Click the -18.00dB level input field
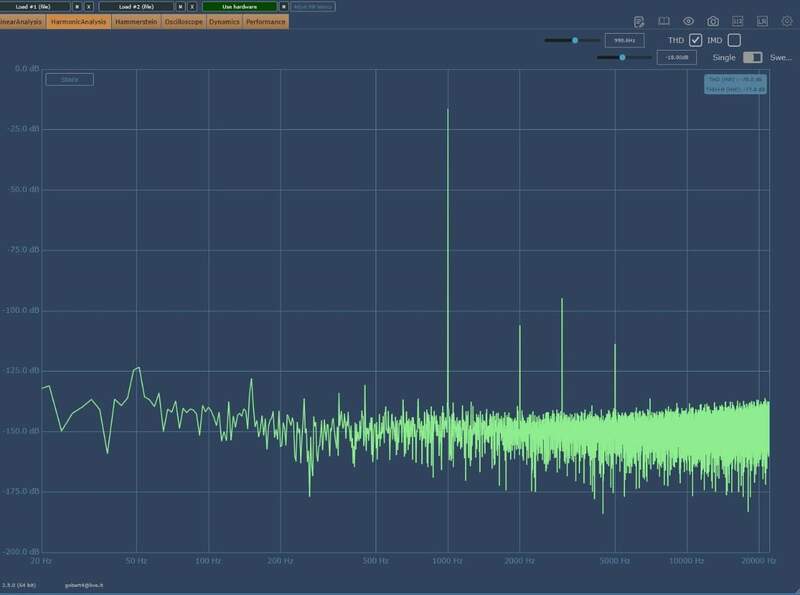Screen dimensions: 800x595 click(x=676, y=58)
